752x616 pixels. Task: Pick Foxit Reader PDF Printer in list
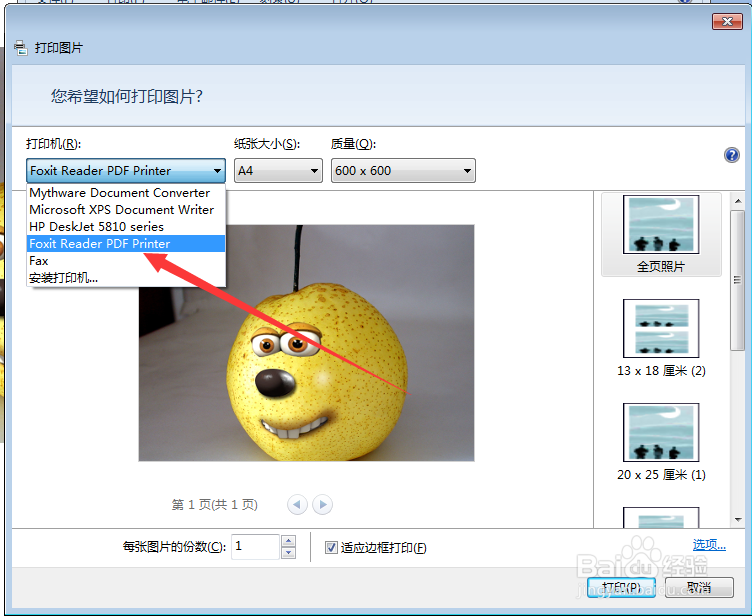126,244
